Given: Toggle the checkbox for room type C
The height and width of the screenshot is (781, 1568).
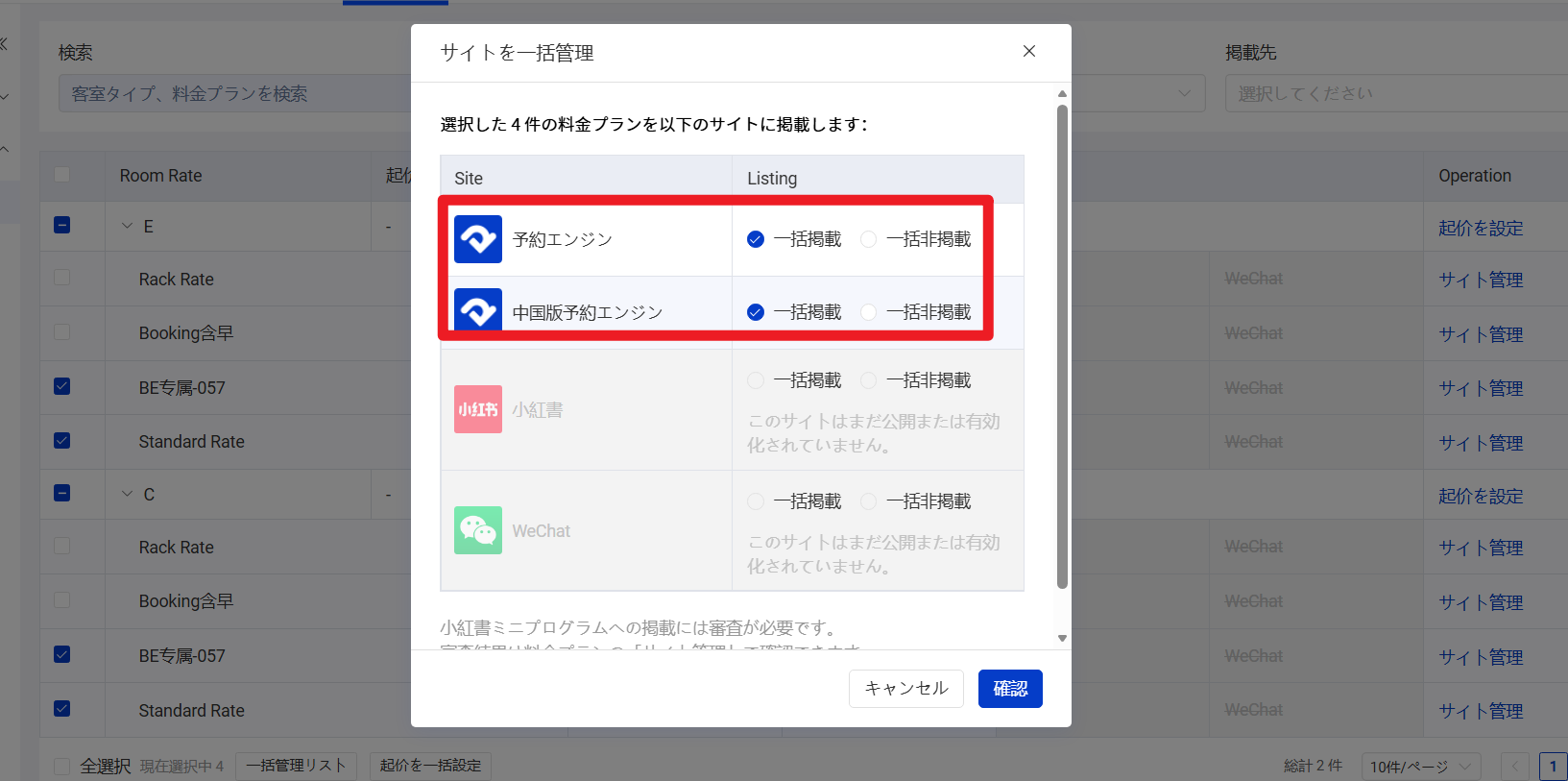Looking at the screenshot, I should click(62, 493).
